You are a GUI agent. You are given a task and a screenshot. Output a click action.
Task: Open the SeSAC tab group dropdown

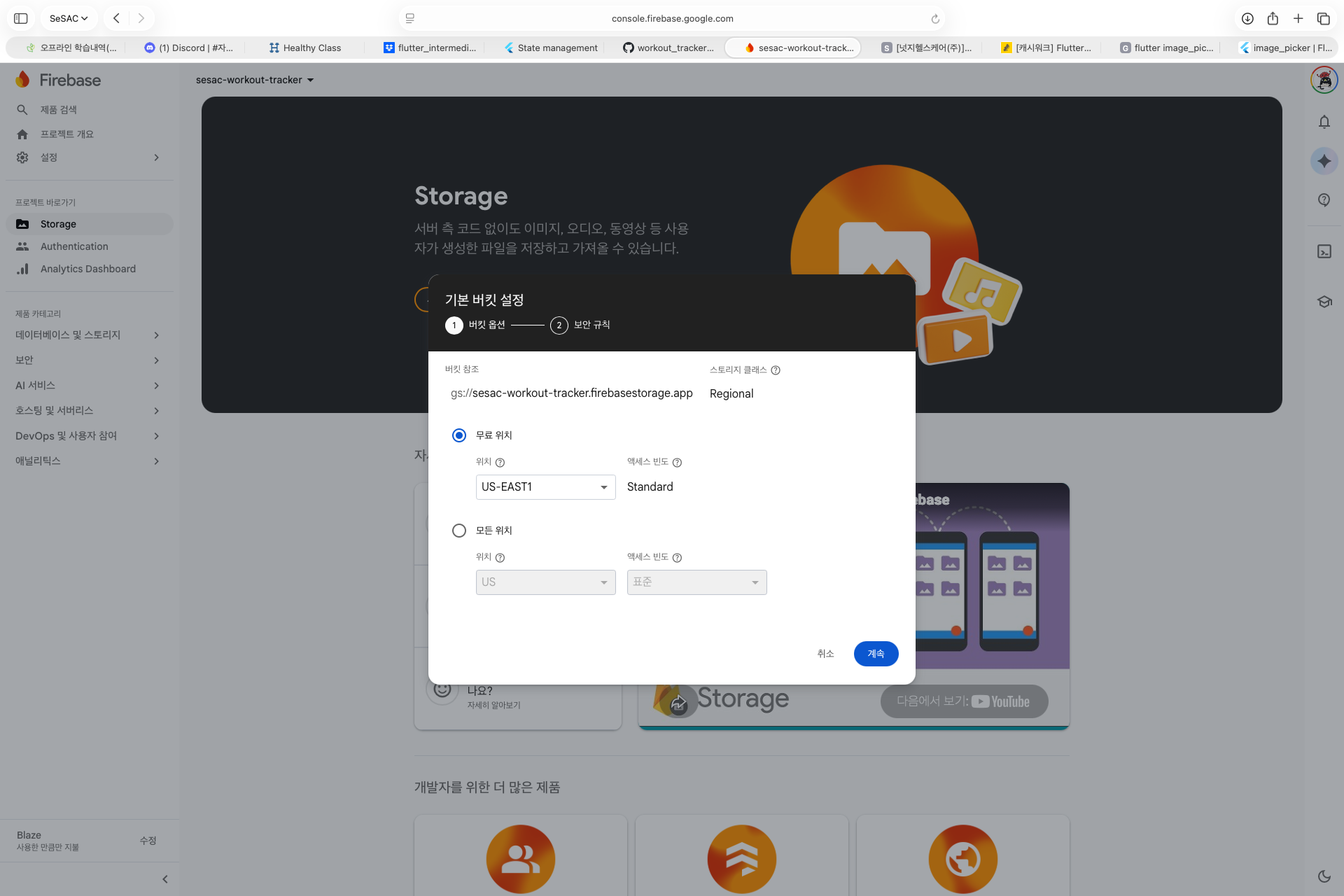point(69,18)
